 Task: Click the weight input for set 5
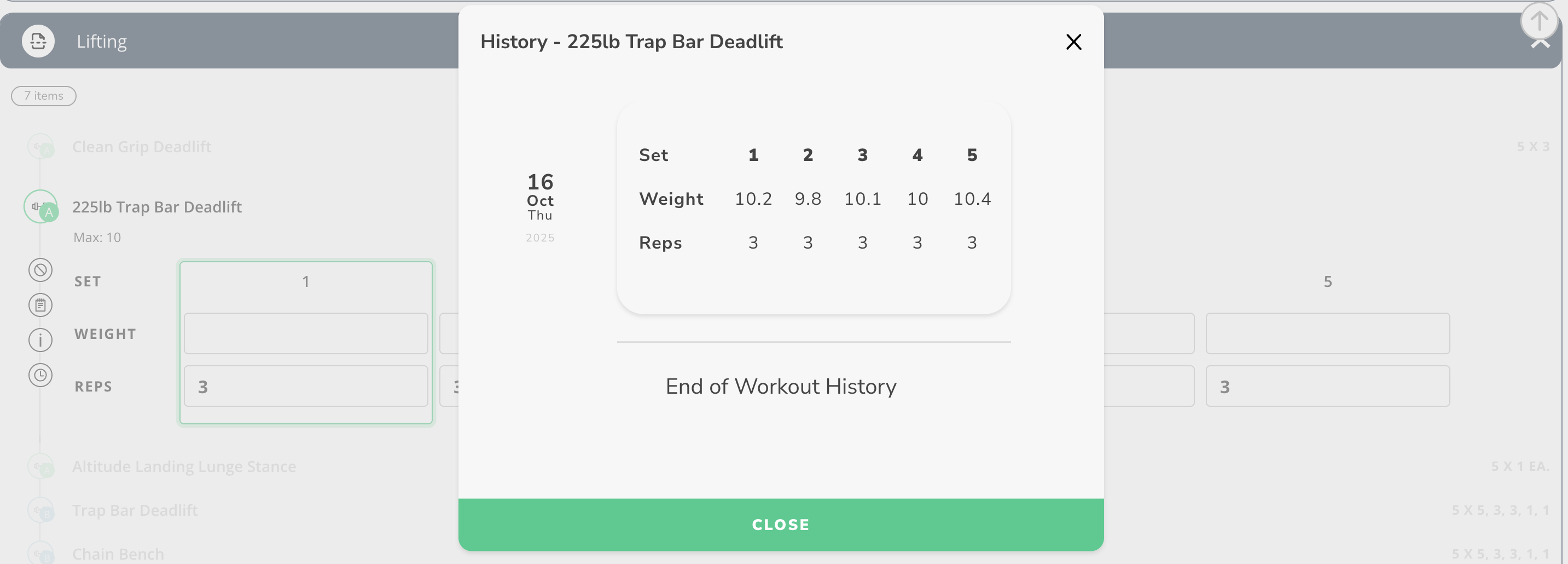pyautogui.click(x=1327, y=334)
